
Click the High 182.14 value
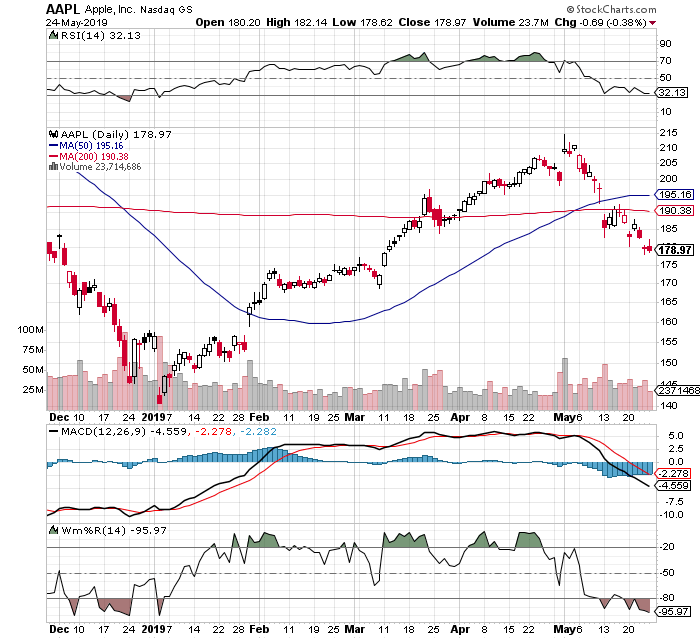click(296, 22)
